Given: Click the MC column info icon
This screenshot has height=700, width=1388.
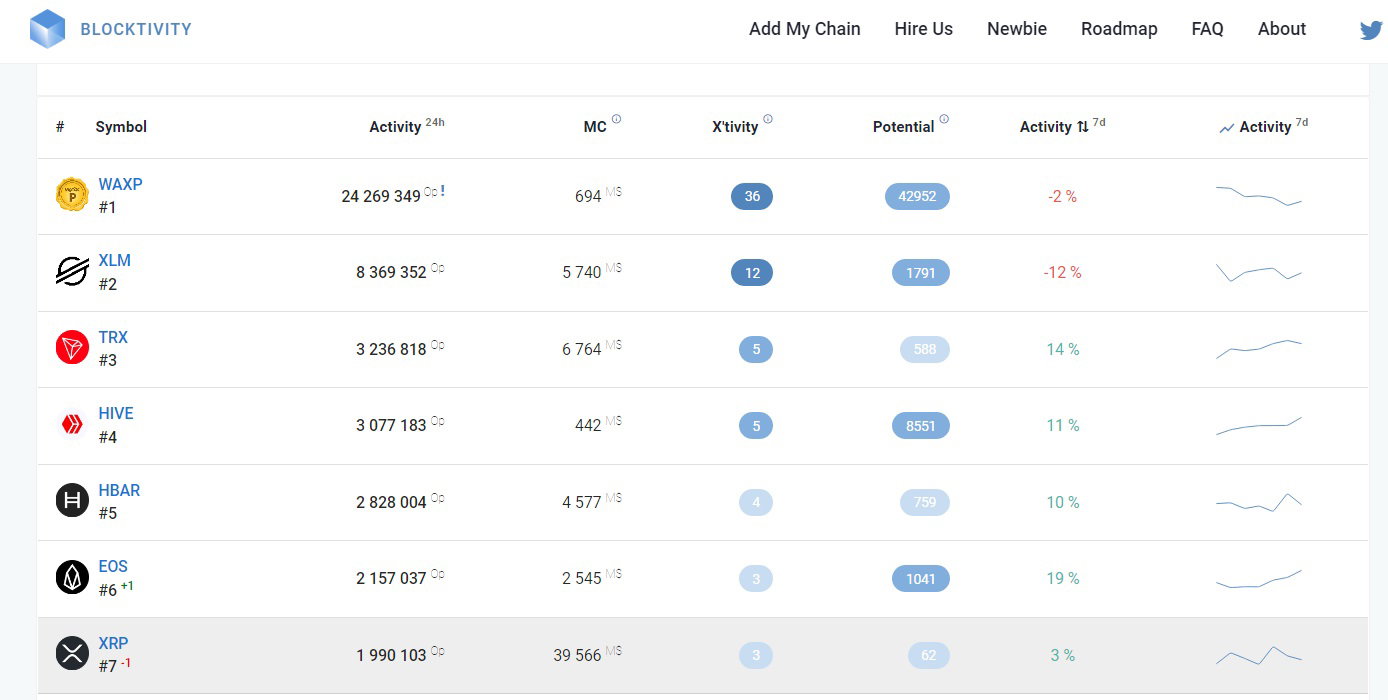Looking at the screenshot, I should point(616,119).
